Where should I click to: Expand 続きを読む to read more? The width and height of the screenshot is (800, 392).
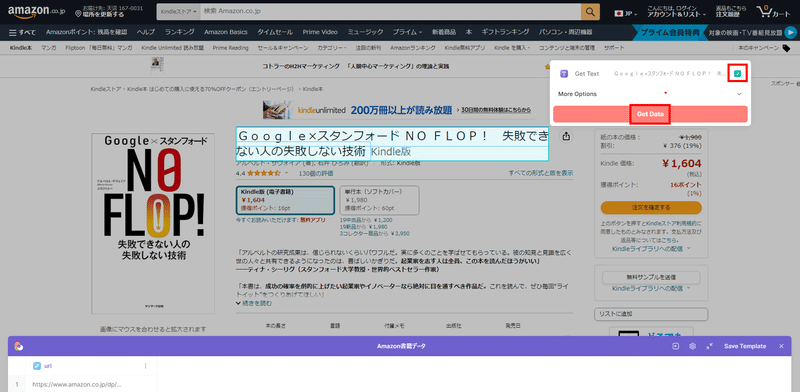click(x=254, y=303)
